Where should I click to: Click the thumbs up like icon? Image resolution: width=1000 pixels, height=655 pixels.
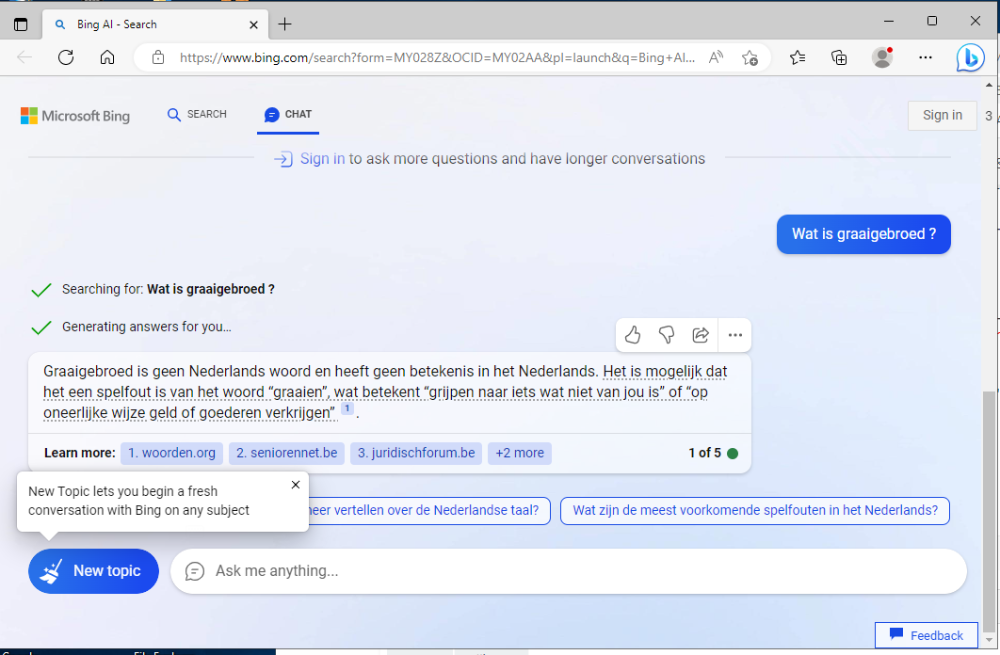coord(632,335)
